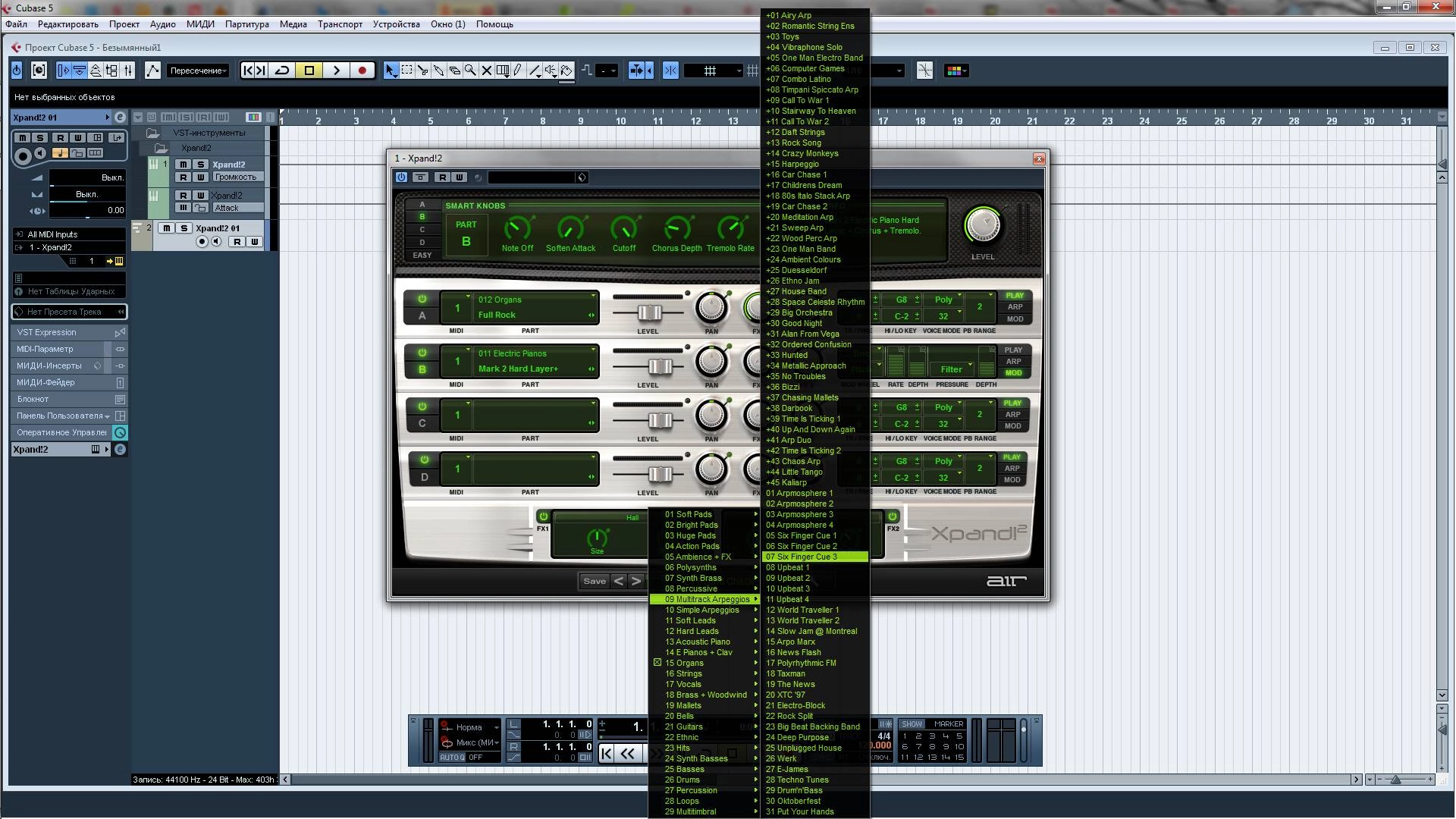Open the Пересечение automation mode dropdown
The width and height of the screenshot is (1456, 819).
click(198, 71)
